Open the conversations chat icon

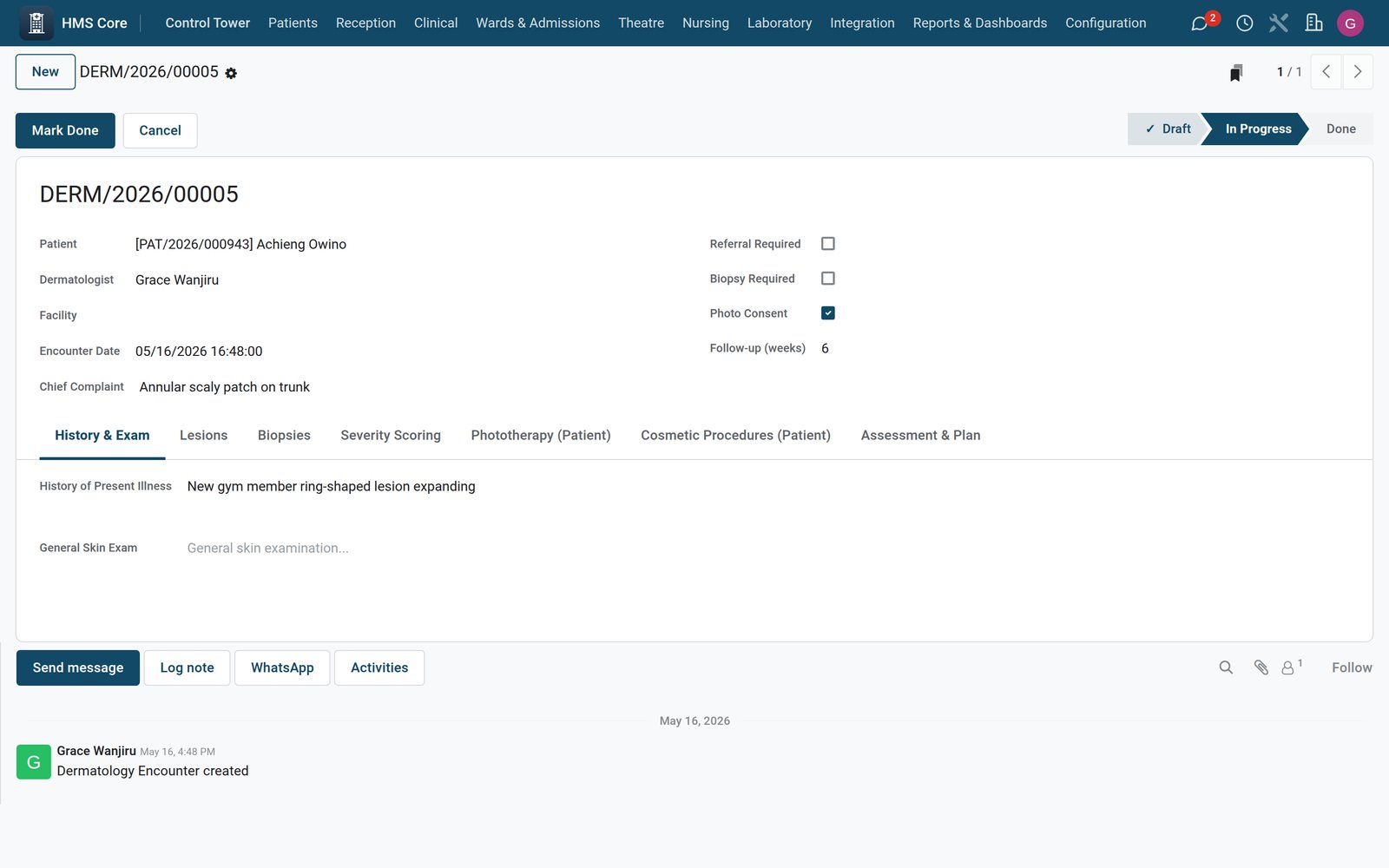coord(1200,23)
